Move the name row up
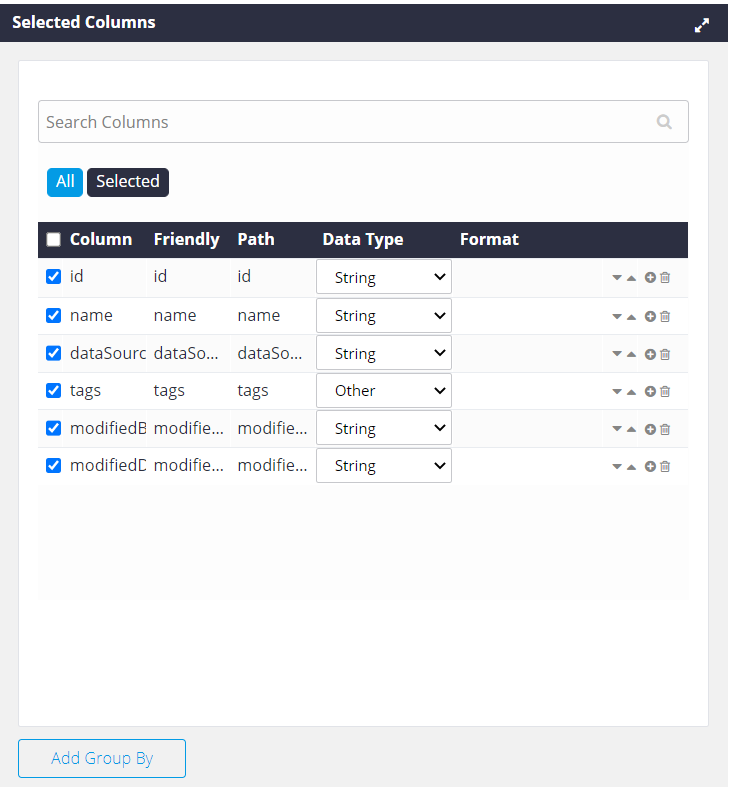This screenshot has height=787, width=732. (631, 317)
